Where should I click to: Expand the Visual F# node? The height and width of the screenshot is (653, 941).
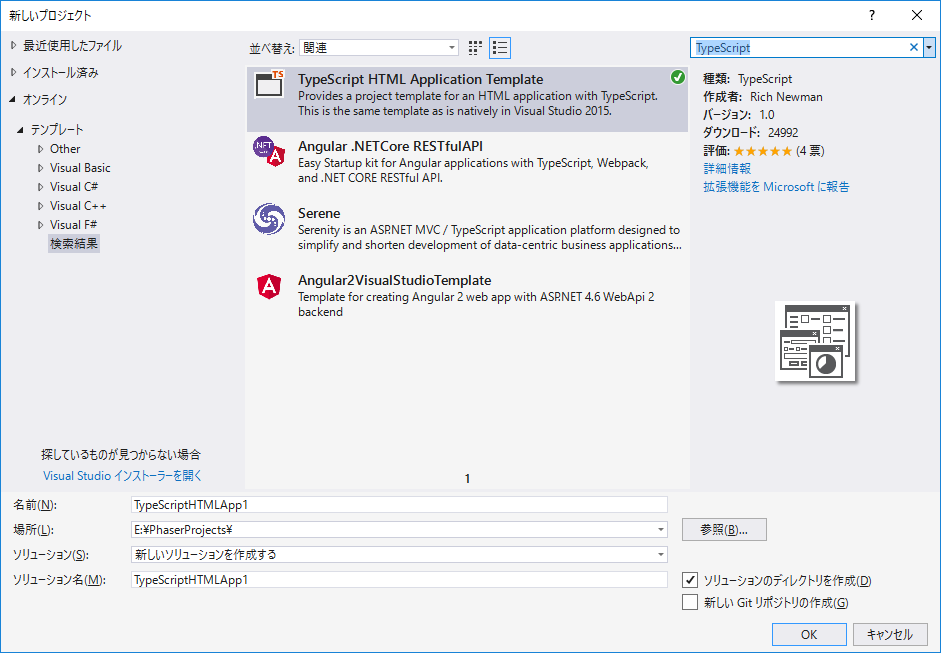[x=41, y=225]
